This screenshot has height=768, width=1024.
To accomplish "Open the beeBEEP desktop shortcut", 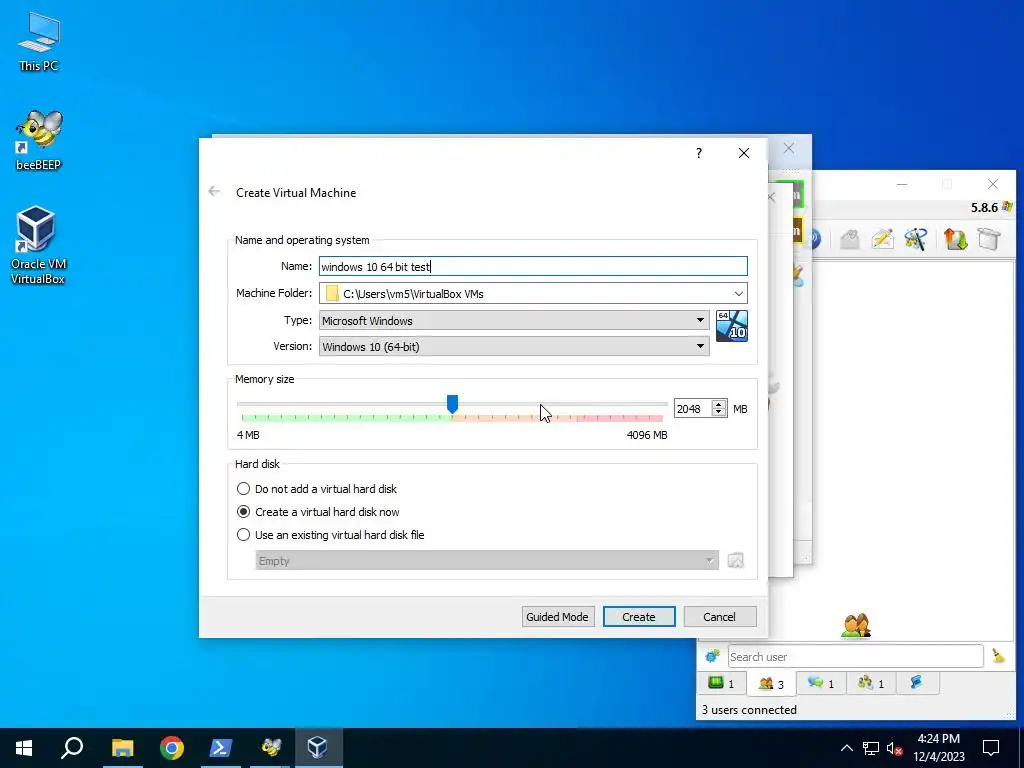I will click(39, 140).
